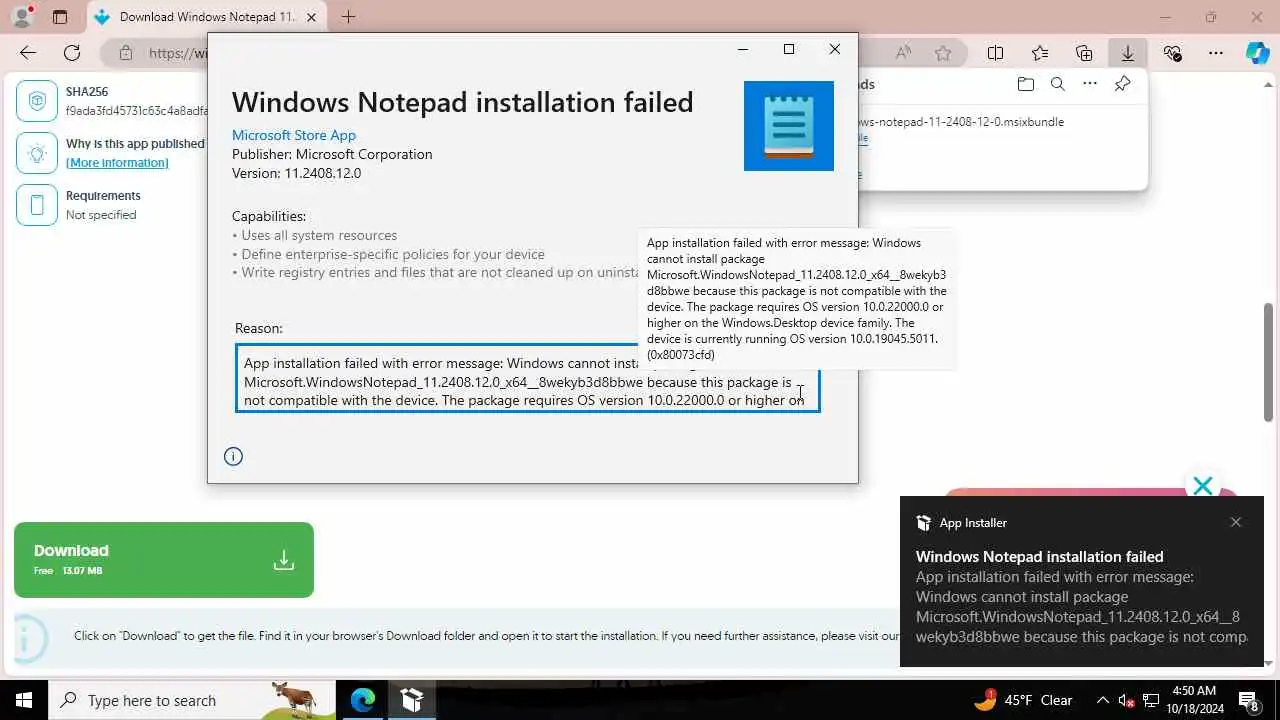Refresh the current web page
The width and height of the screenshot is (1280, 720).
72,53
